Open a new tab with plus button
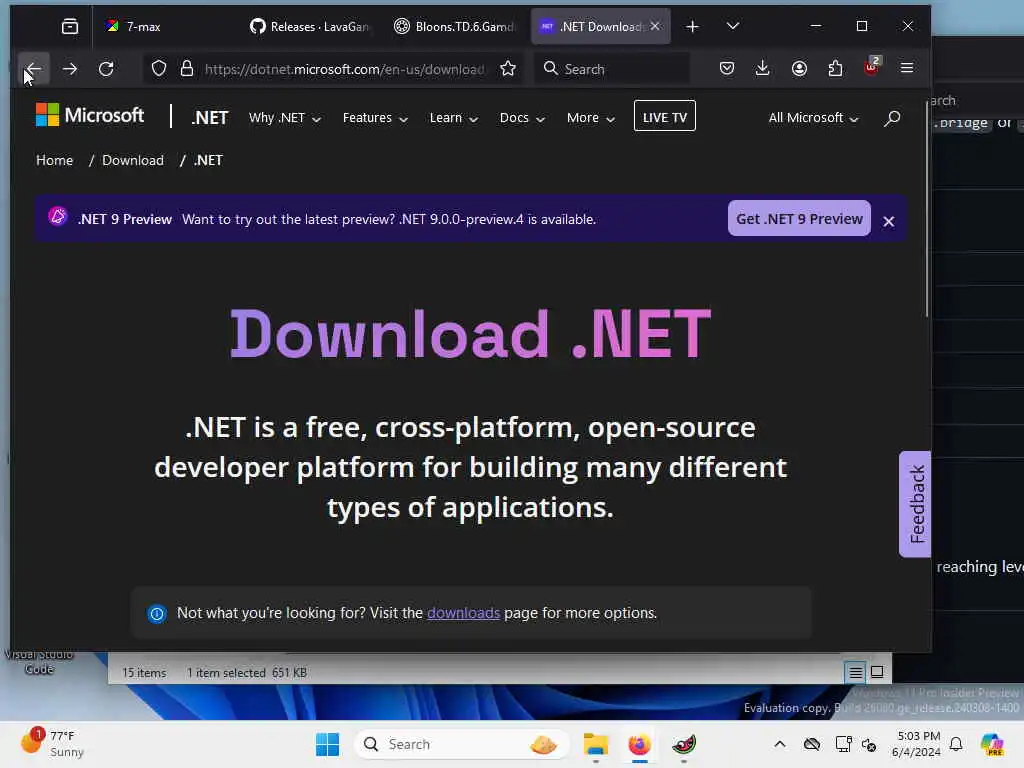 (693, 27)
